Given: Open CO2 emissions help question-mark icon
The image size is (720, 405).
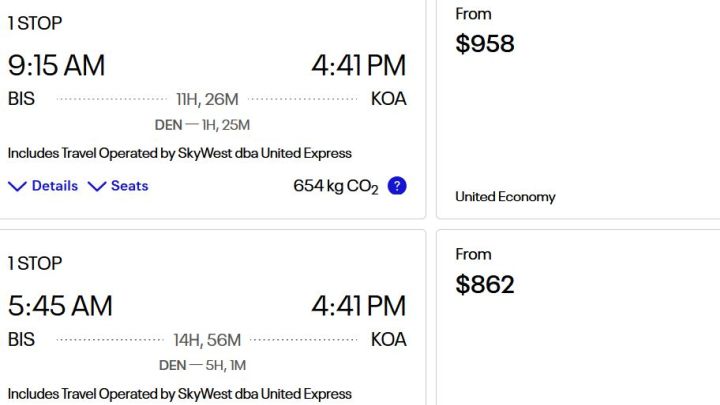Looking at the screenshot, I should pyautogui.click(x=397, y=186).
